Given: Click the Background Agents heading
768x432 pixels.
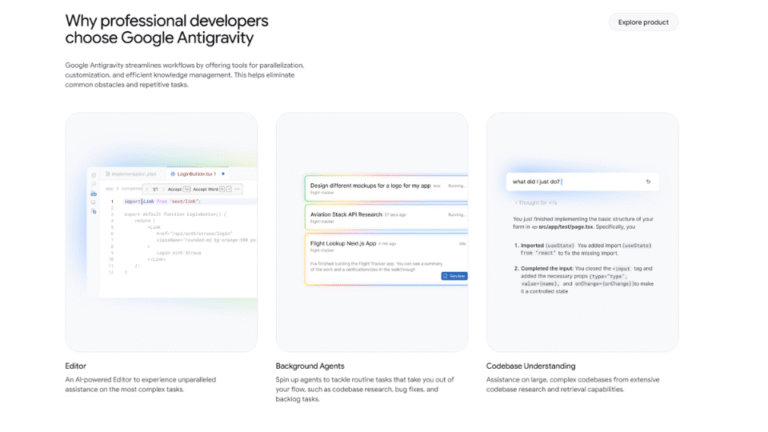Looking at the screenshot, I should coord(310,366).
